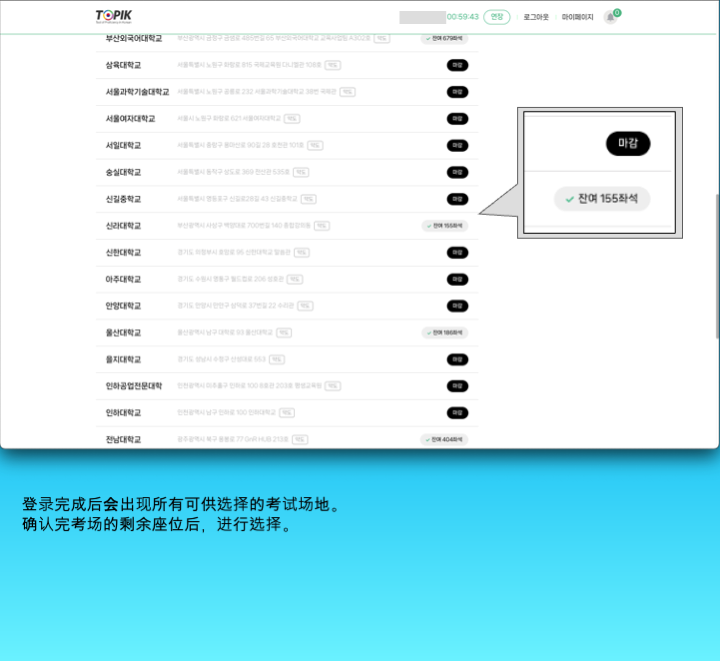
Task: Select 신라대학교 remaining 155 seats badge
Action: [444, 226]
